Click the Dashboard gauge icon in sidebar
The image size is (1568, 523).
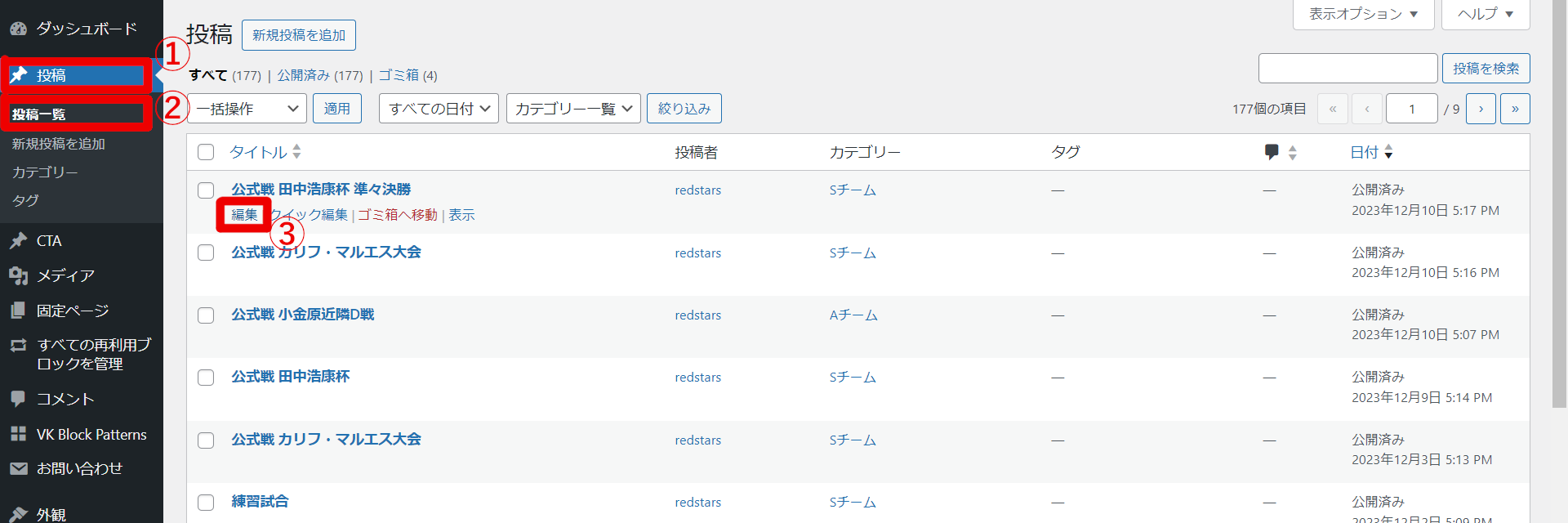18,29
